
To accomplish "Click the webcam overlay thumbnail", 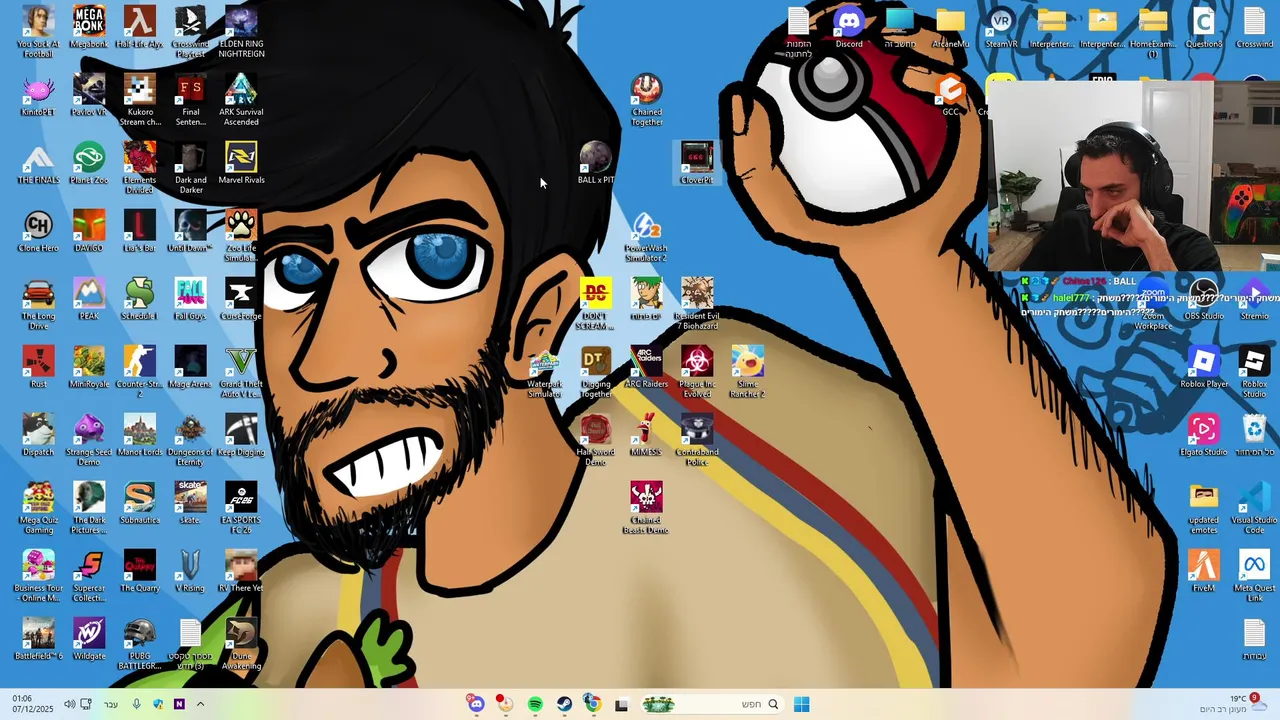I will point(1133,177).
